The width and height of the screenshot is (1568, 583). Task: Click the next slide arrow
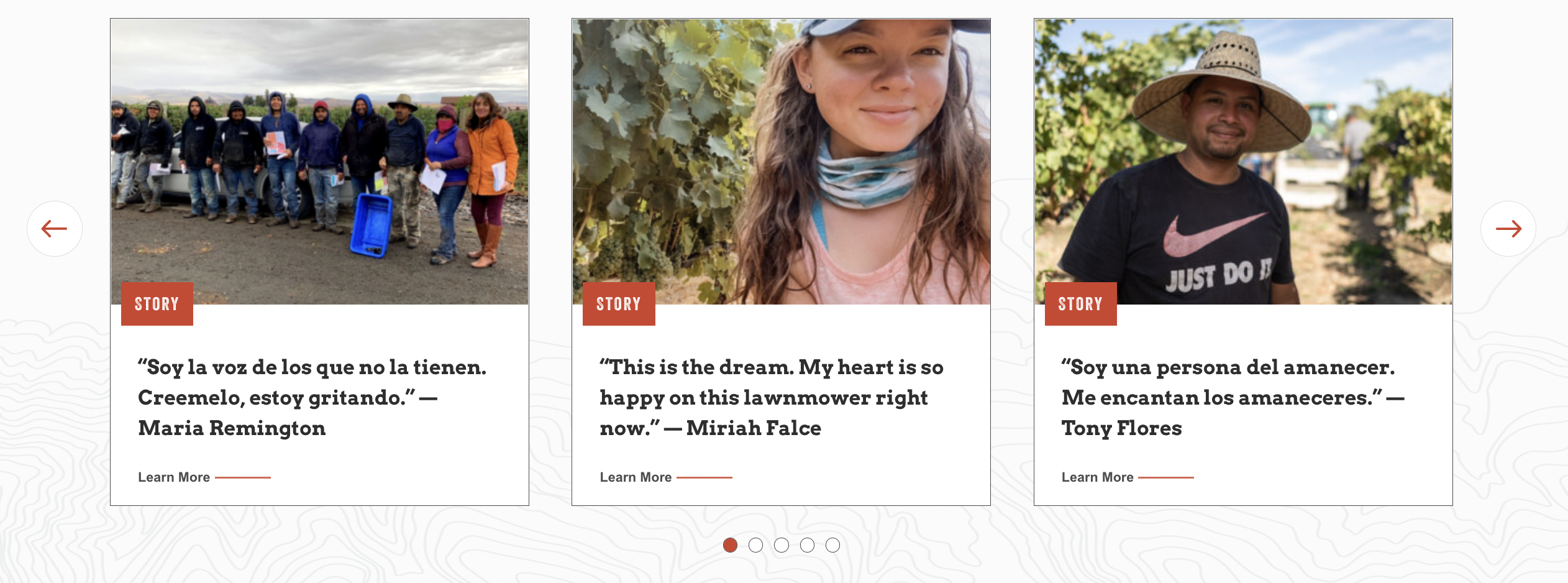tap(1508, 229)
